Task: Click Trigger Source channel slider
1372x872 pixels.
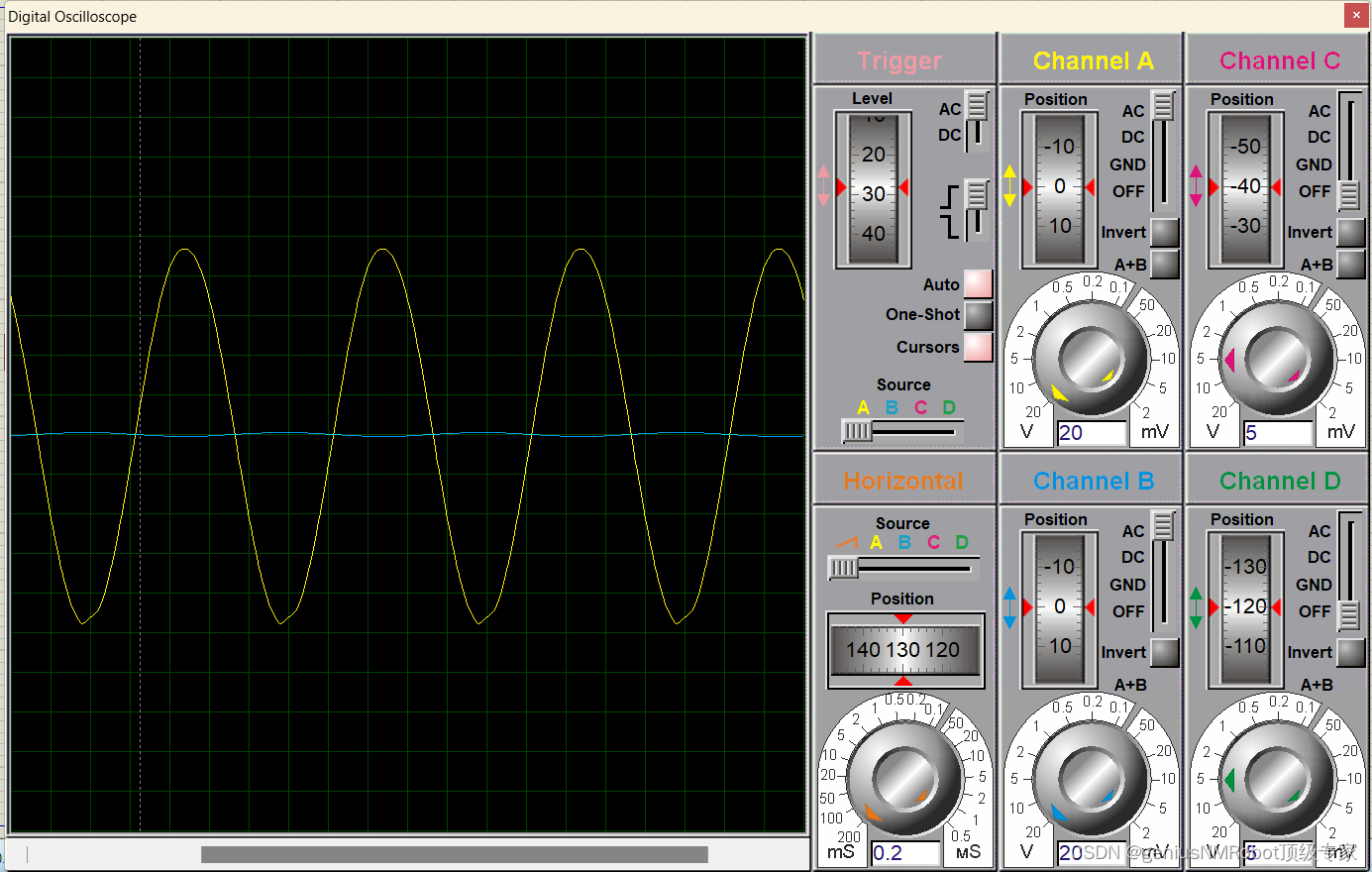Action: coord(901,431)
